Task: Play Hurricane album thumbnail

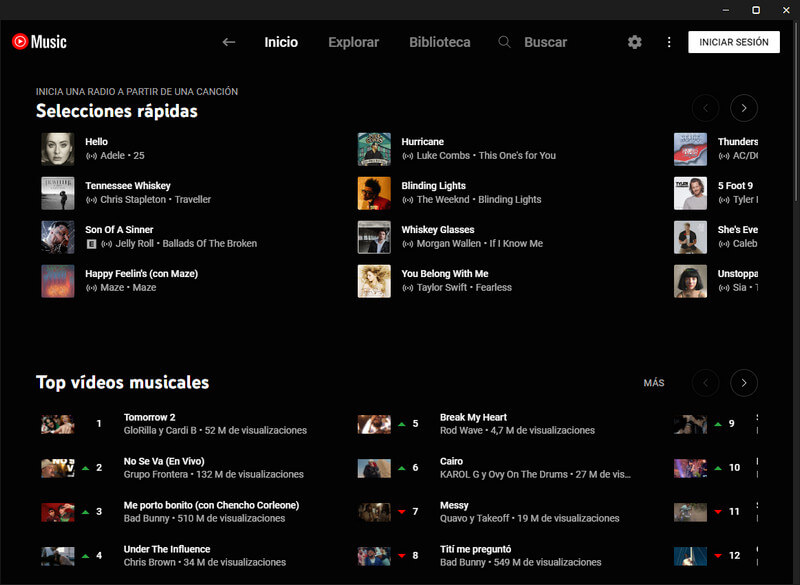Action: pyautogui.click(x=374, y=149)
